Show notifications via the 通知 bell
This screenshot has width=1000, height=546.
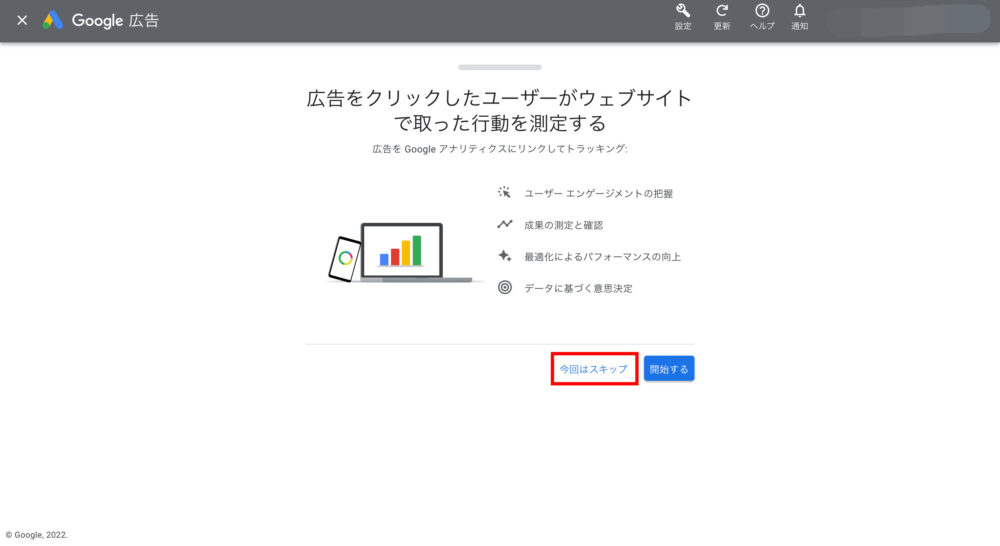(x=800, y=12)
